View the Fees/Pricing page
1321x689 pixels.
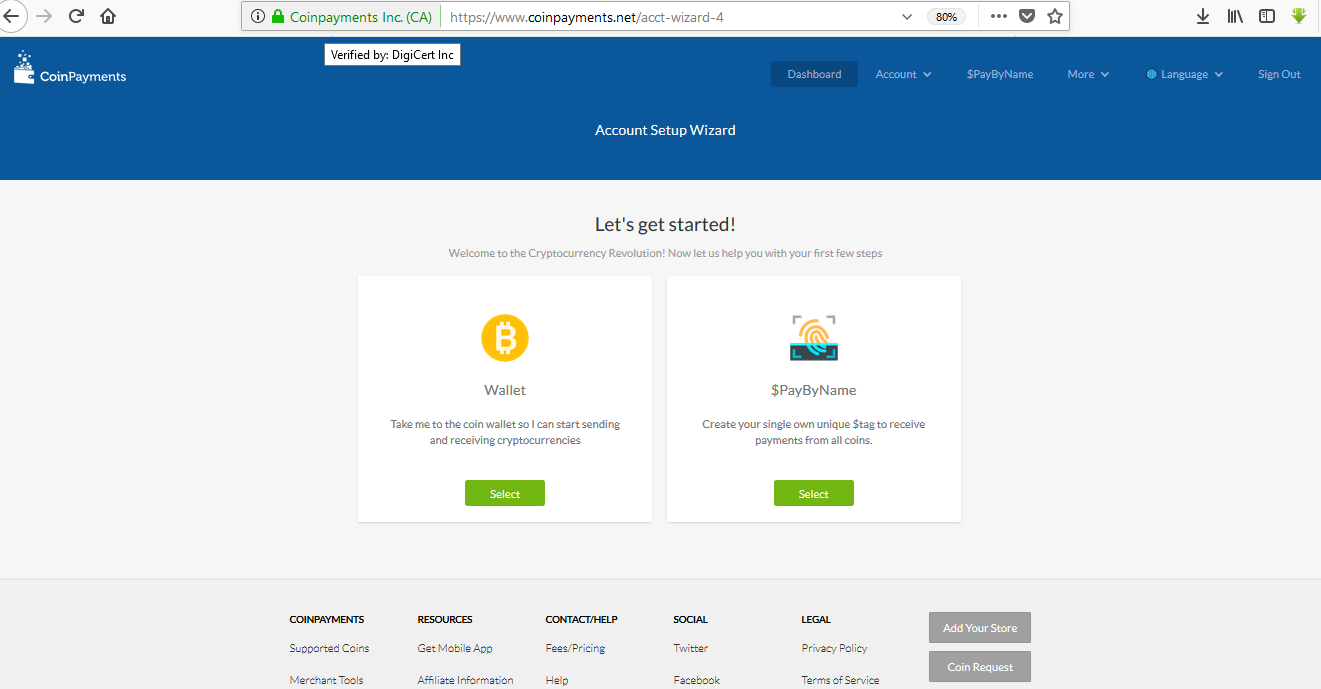575,648
